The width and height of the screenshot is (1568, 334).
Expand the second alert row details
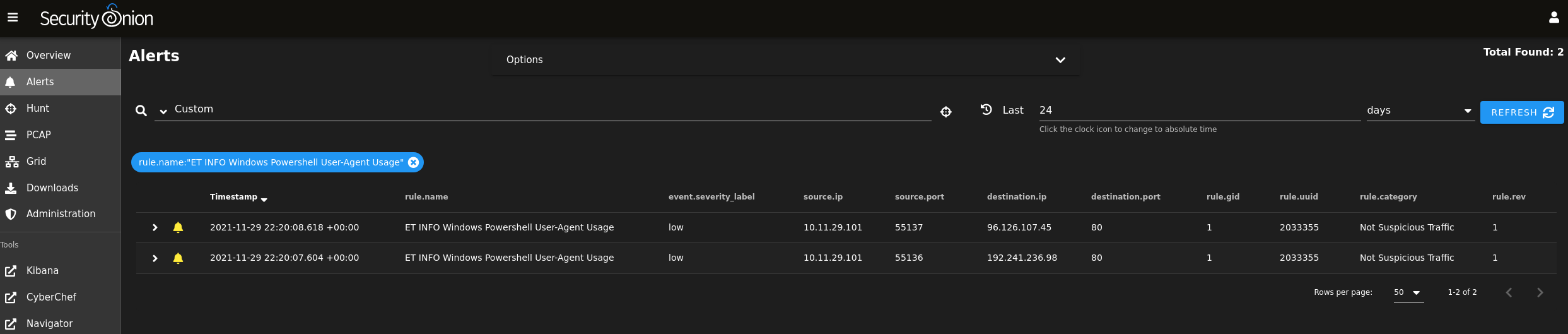[155, 258]
